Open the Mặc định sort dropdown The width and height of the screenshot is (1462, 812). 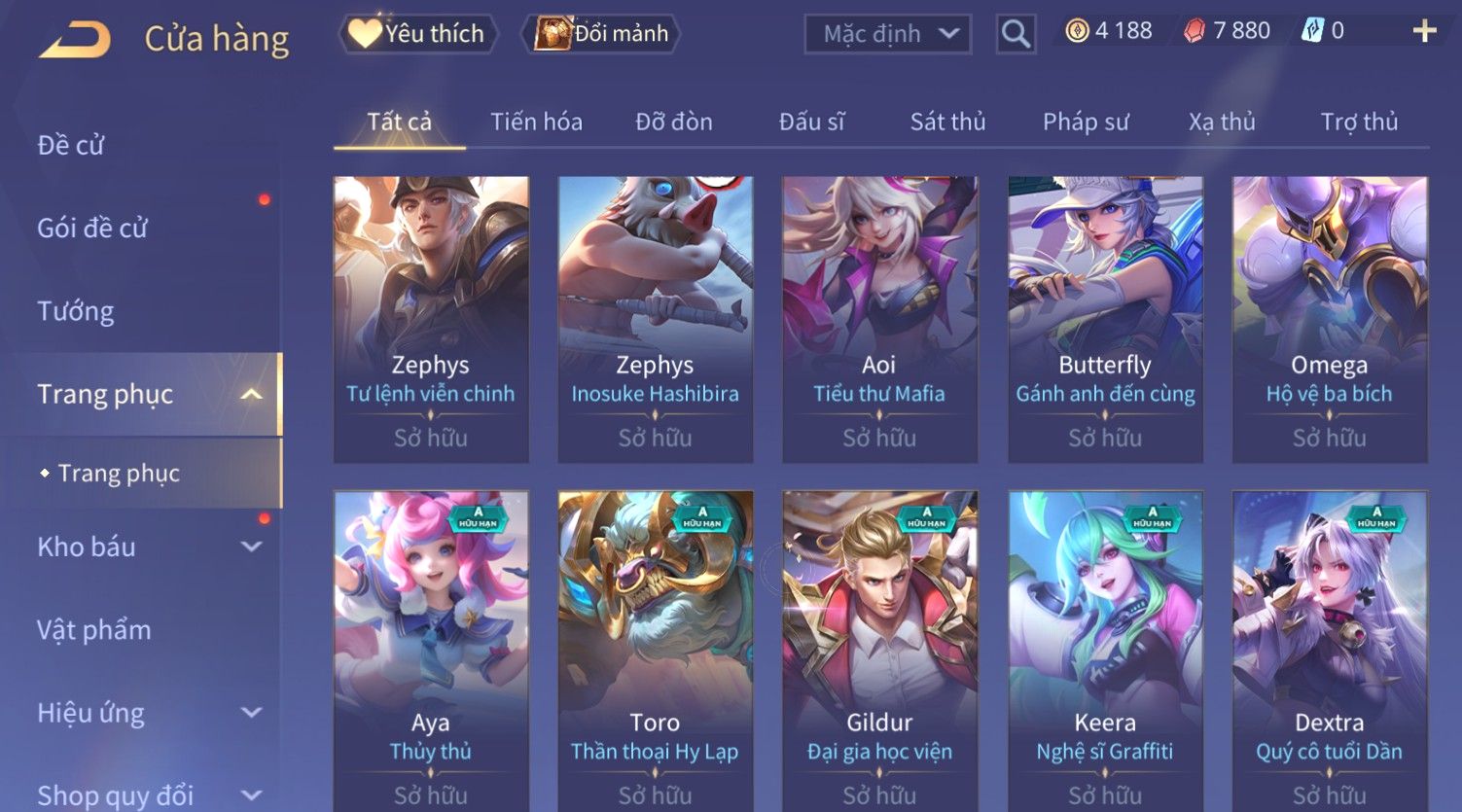pos(887,34)
